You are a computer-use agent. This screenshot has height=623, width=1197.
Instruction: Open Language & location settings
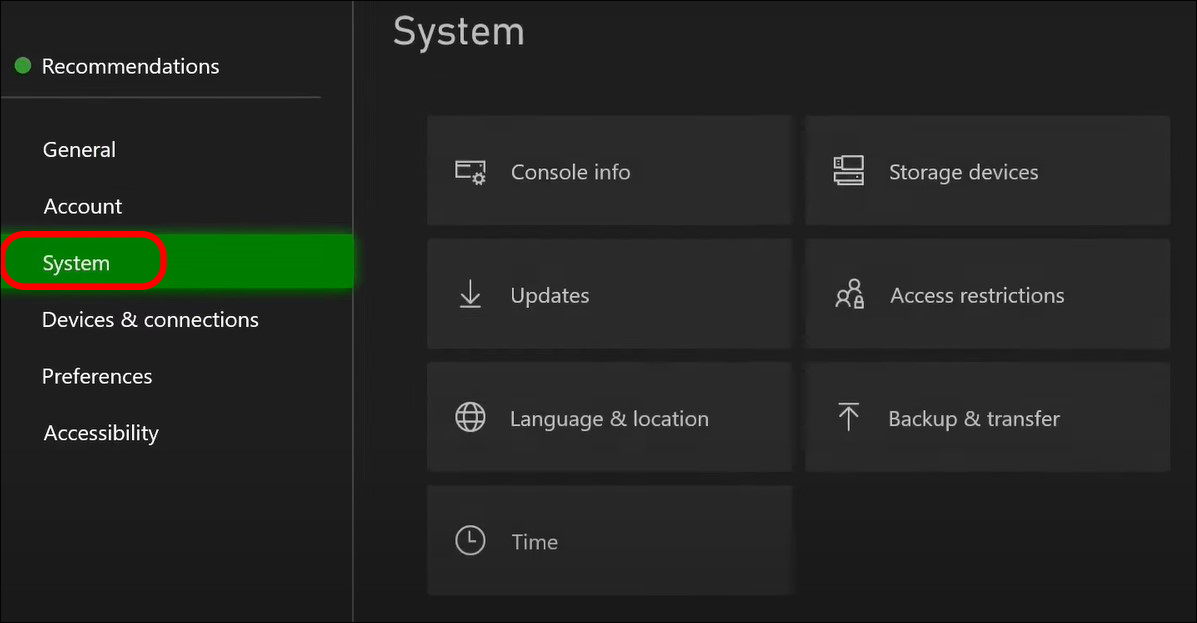tap(609, 417)
